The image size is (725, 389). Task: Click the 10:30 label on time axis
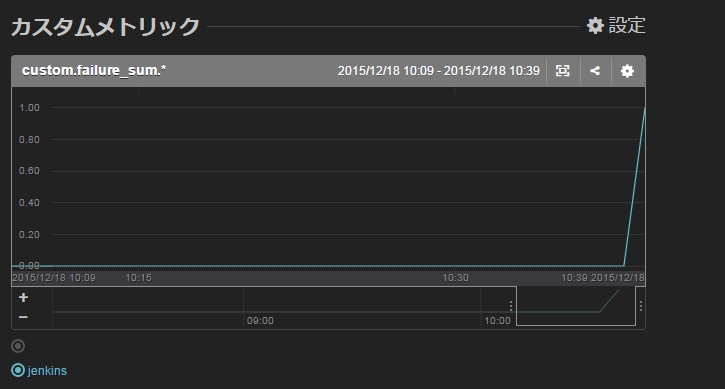coord(455,278)
